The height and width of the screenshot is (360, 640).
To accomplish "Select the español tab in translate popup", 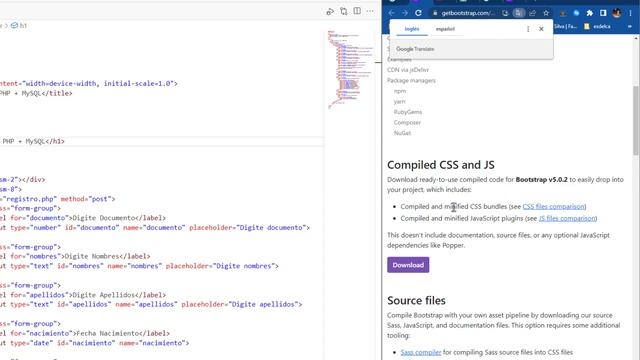I will tap(445, 29).
